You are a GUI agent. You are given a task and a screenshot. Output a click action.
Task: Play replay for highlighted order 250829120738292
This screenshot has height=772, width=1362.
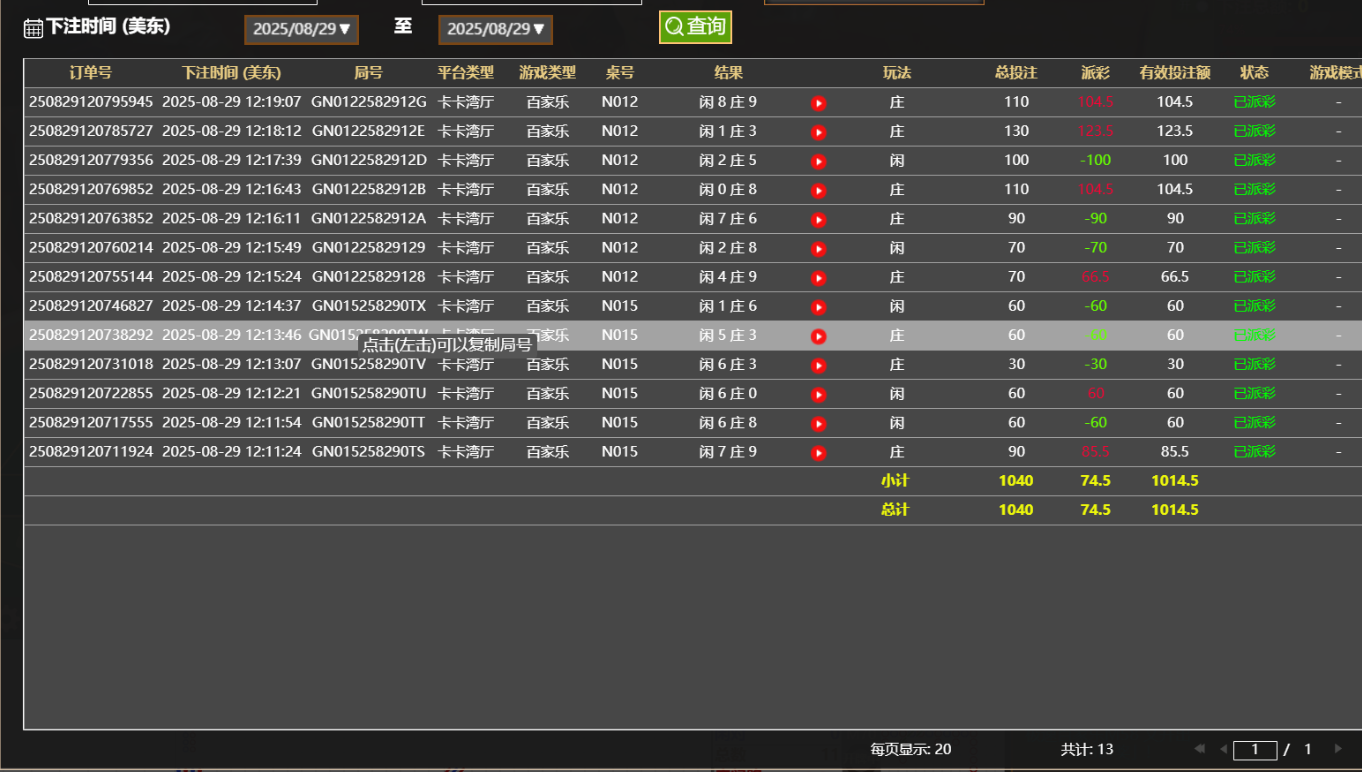818,336
